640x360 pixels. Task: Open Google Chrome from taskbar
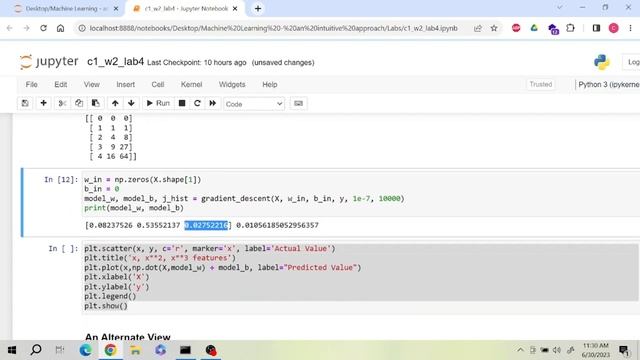110,350
